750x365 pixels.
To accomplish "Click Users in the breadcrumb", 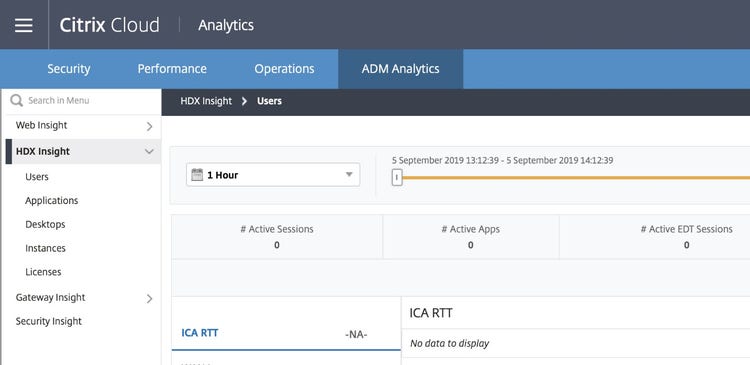I will point(269,101).
